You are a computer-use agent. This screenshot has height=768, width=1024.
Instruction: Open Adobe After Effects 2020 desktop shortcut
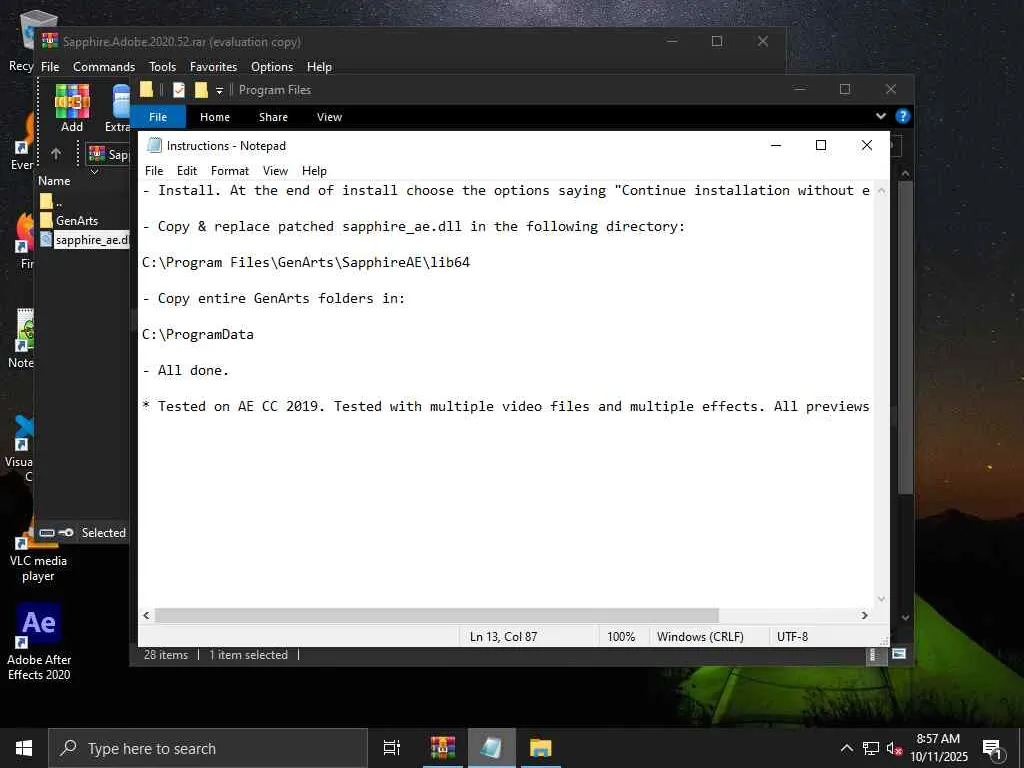click(x=39, y=642)
